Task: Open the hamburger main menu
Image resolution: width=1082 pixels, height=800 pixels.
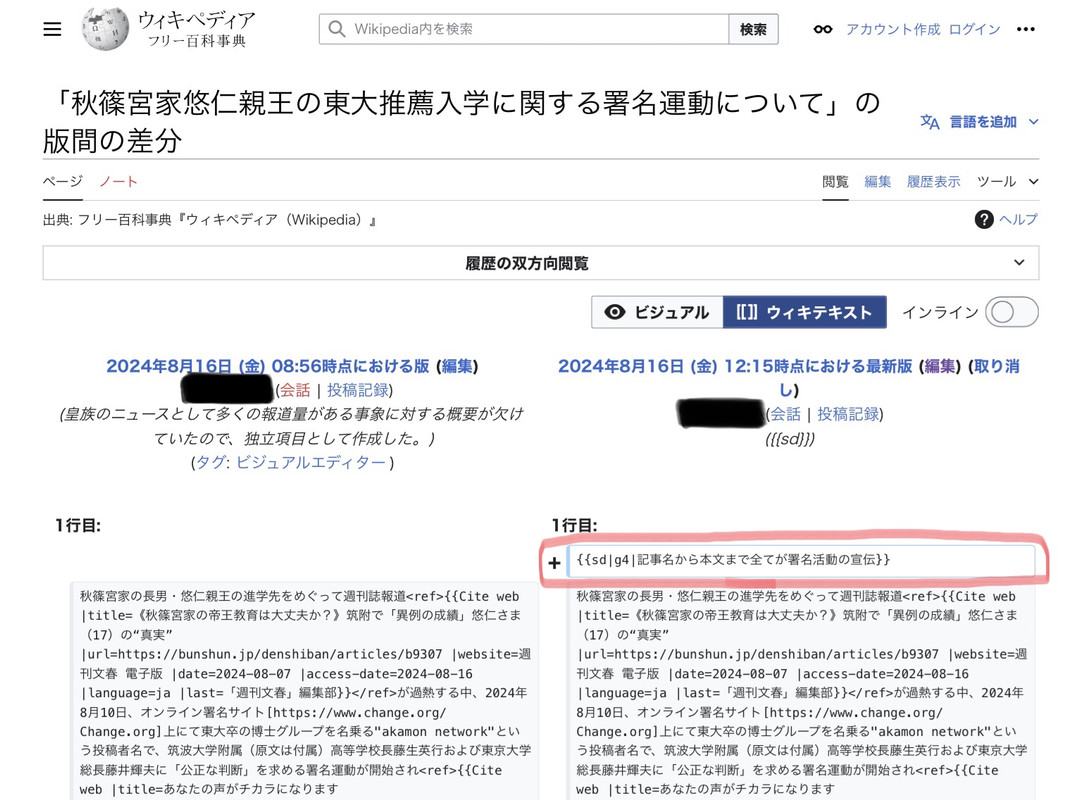Action: point(52,29)
